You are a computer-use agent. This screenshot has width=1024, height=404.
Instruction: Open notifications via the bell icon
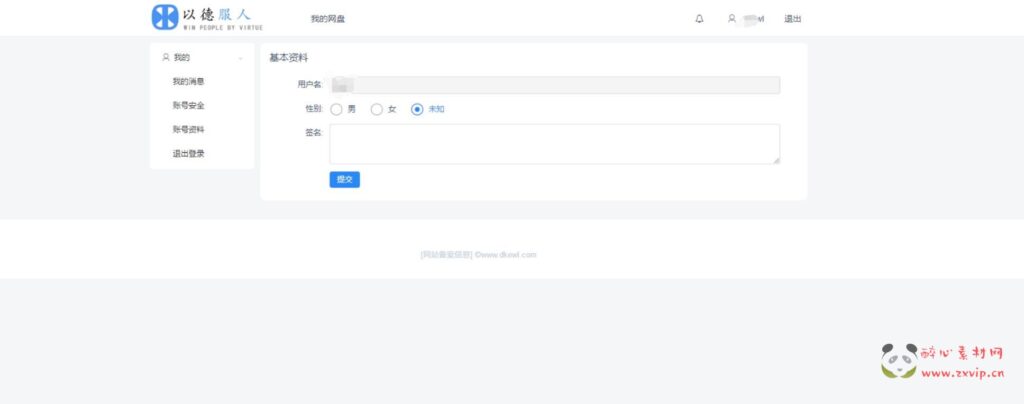coord(699,19)
